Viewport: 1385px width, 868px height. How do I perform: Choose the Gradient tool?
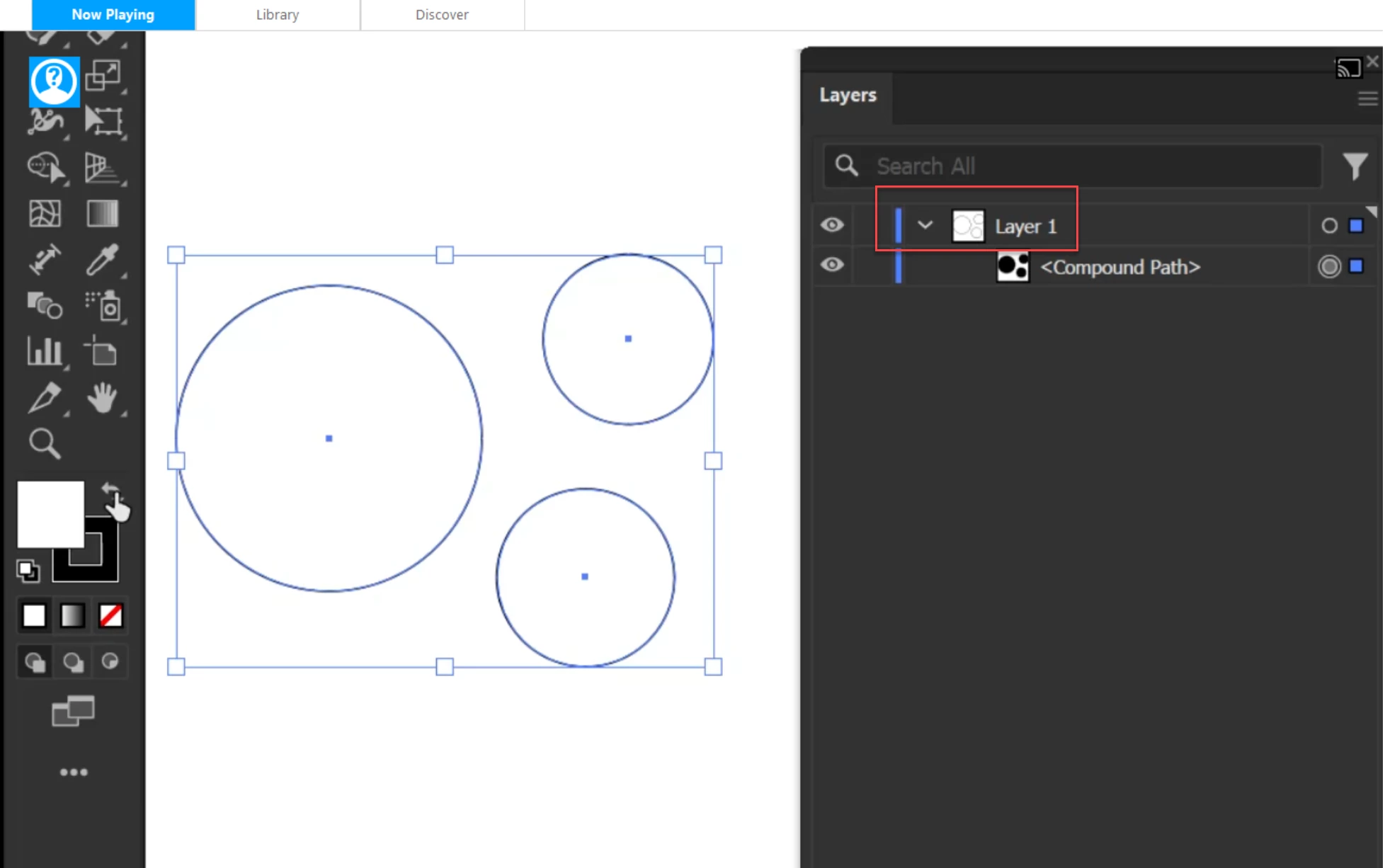[x=103, y=214]
